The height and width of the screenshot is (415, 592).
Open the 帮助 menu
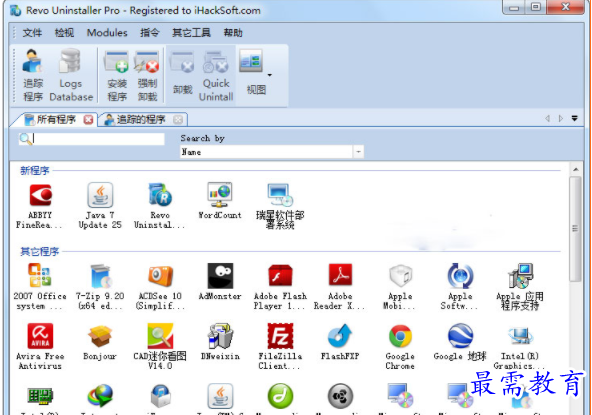click(233, 33)
